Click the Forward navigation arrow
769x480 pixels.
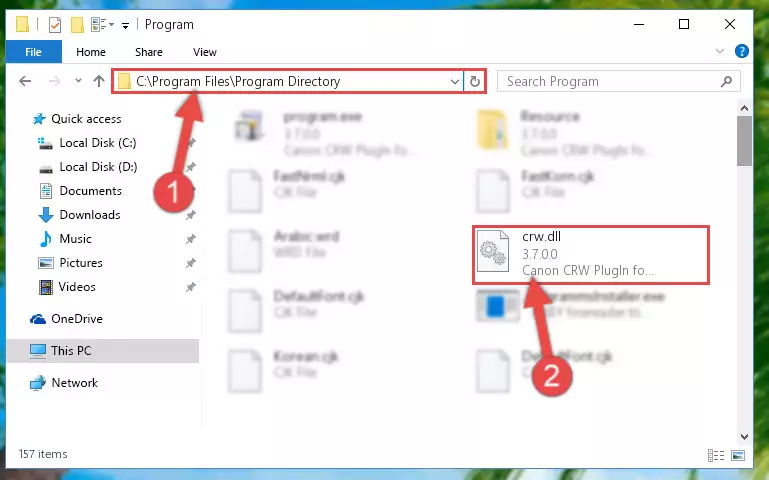click(54, 81)
